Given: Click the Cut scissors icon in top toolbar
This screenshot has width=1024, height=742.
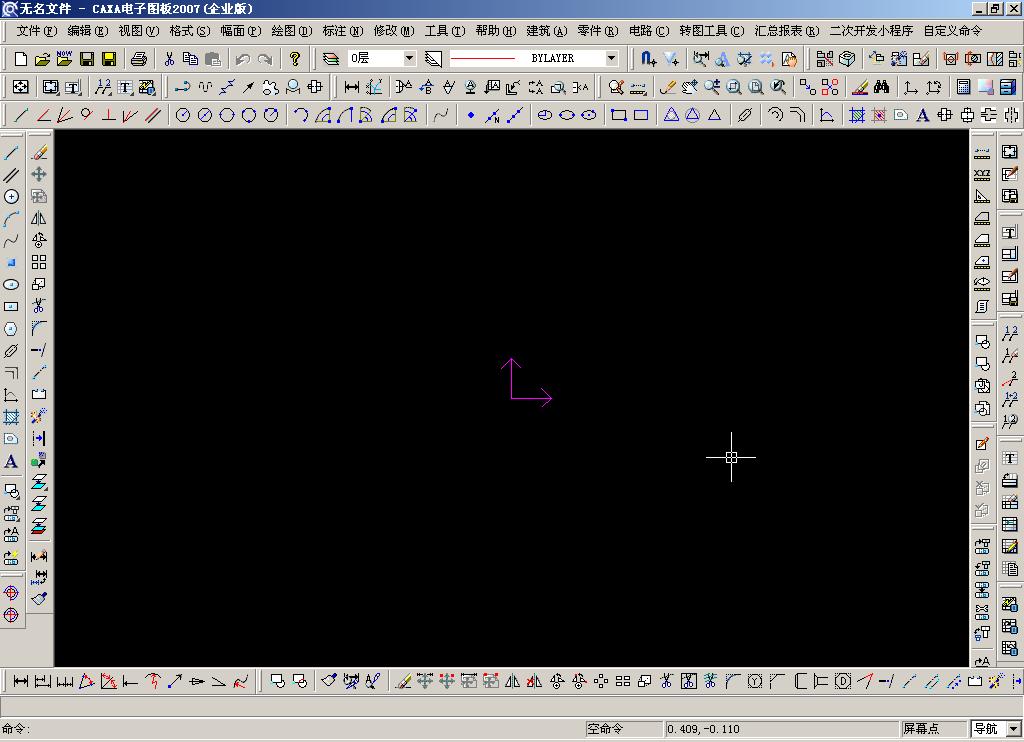Looking at the screenshot, I should [x=169, y=59].
